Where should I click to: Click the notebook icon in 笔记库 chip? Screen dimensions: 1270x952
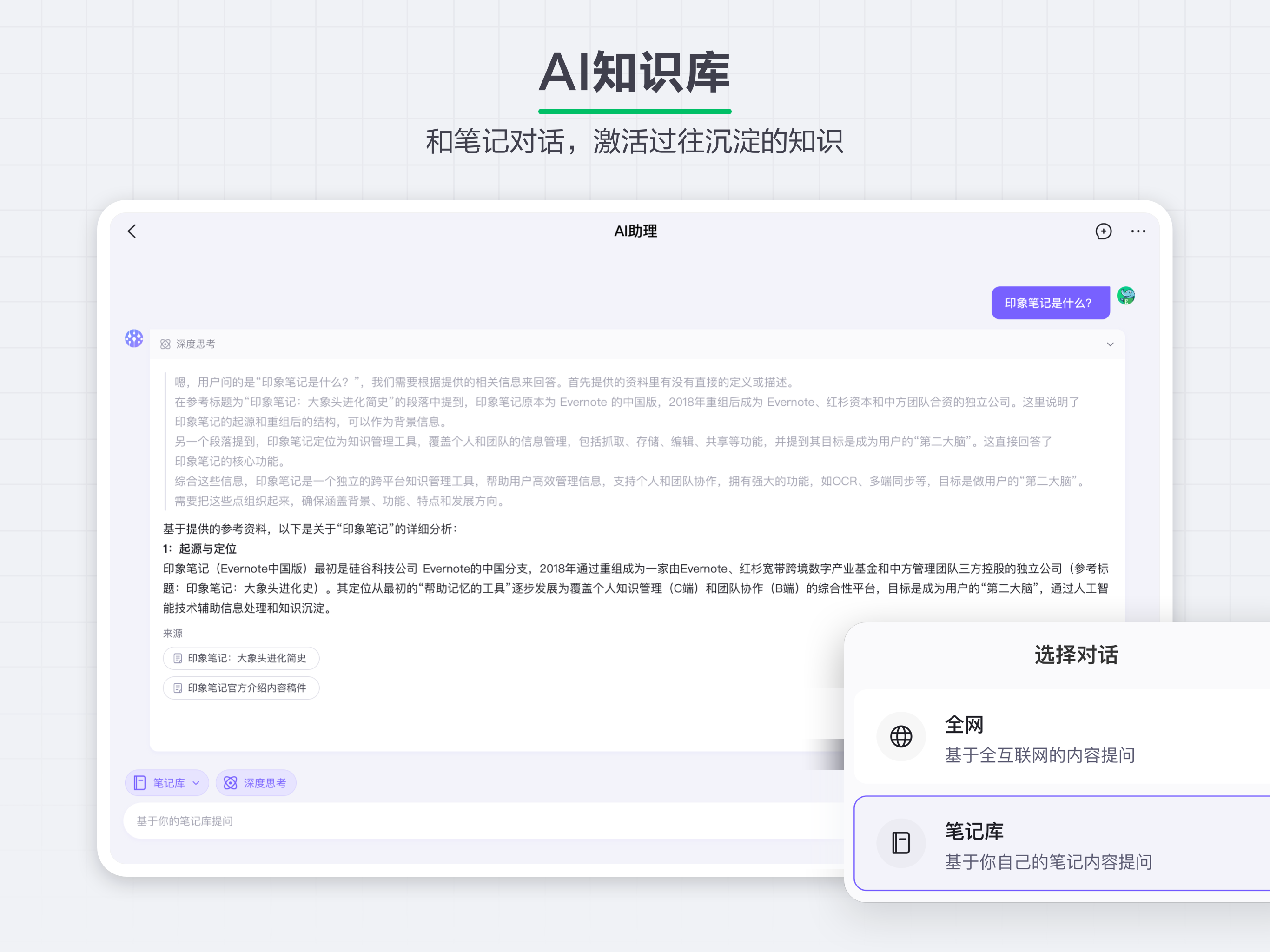pos(139,783)
